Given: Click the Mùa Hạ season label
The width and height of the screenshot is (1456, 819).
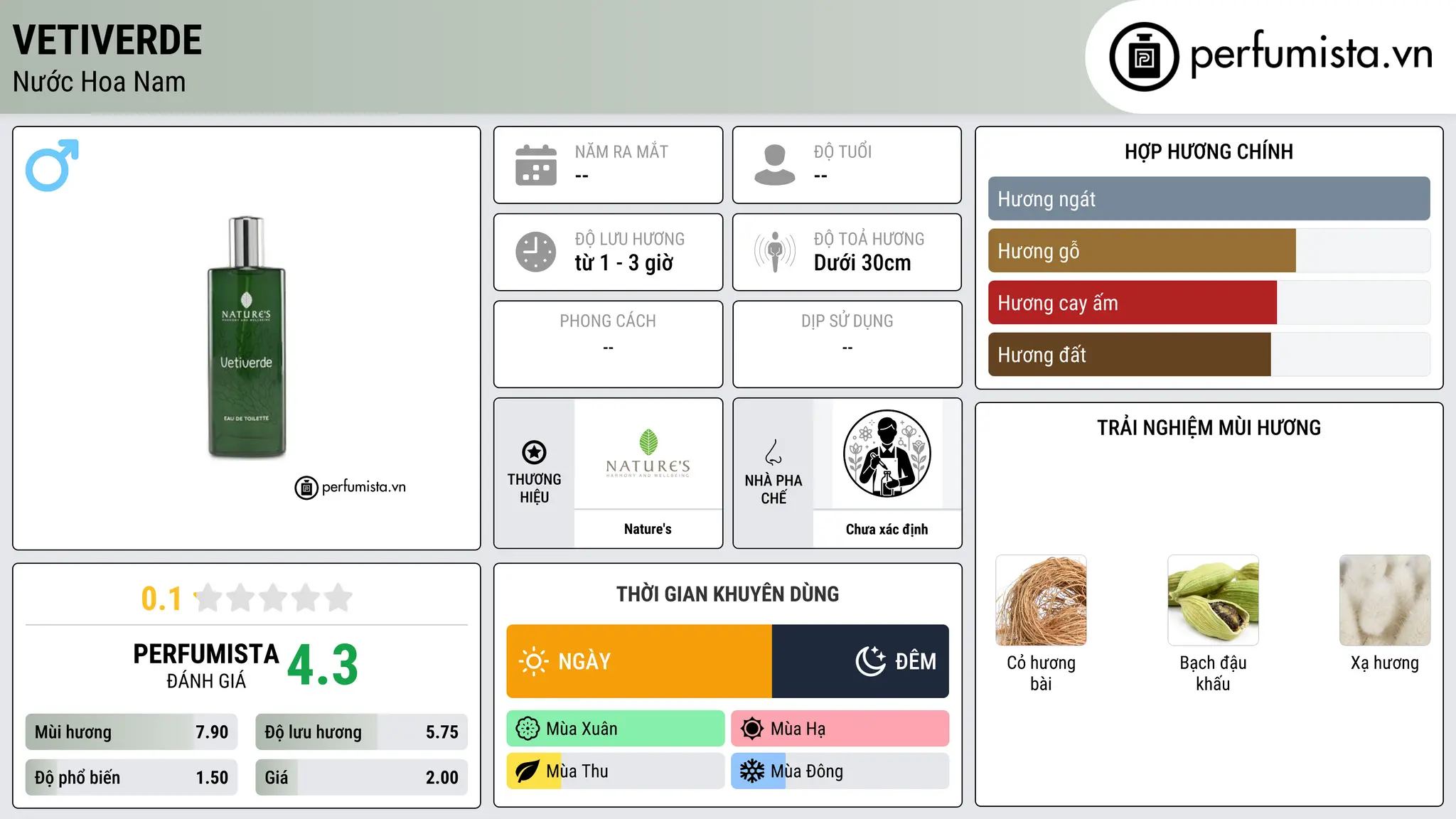Looking at the screenshot, I should [798, 729].
